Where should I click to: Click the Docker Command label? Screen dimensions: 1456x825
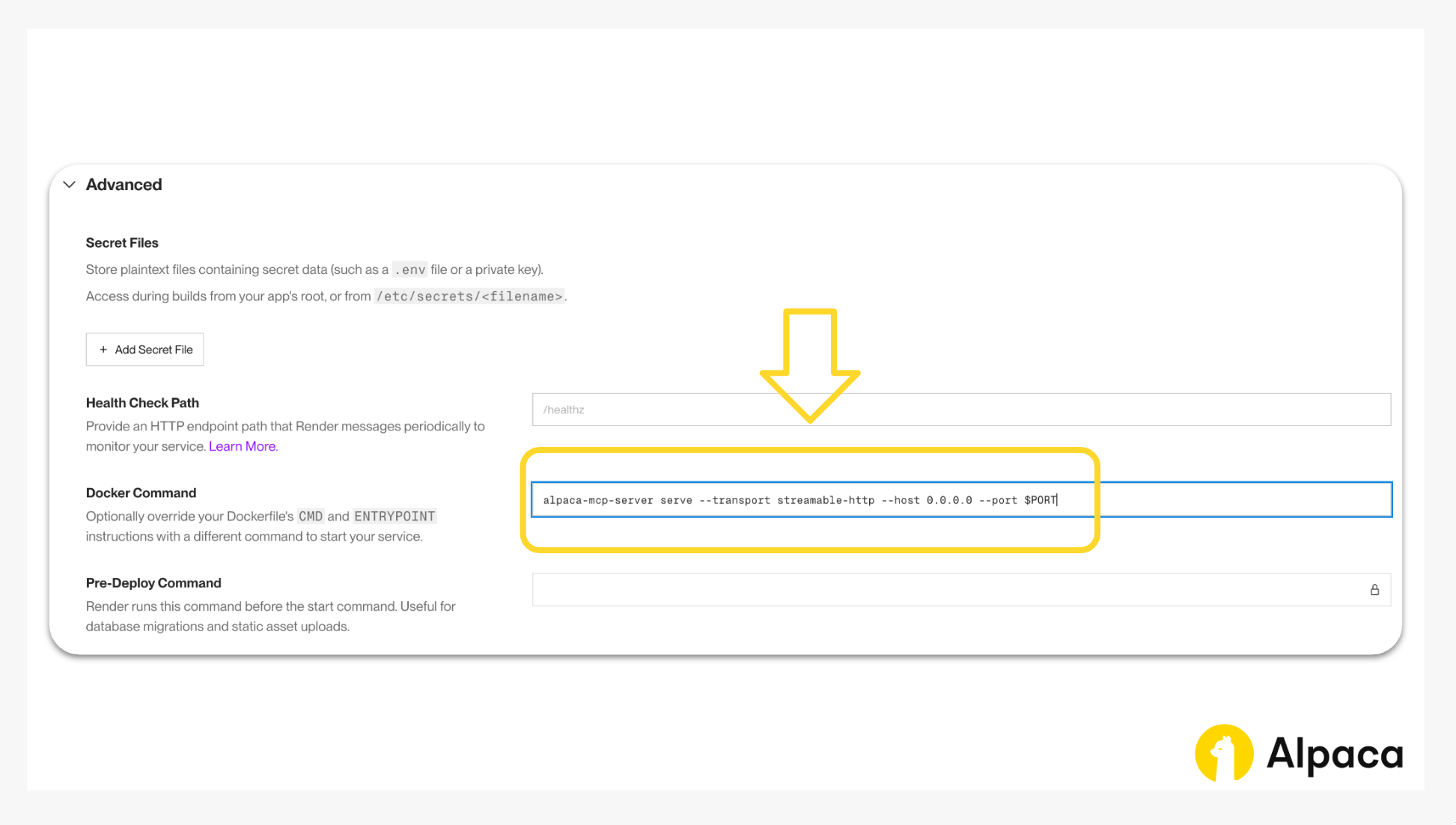[x=141, y=493]
